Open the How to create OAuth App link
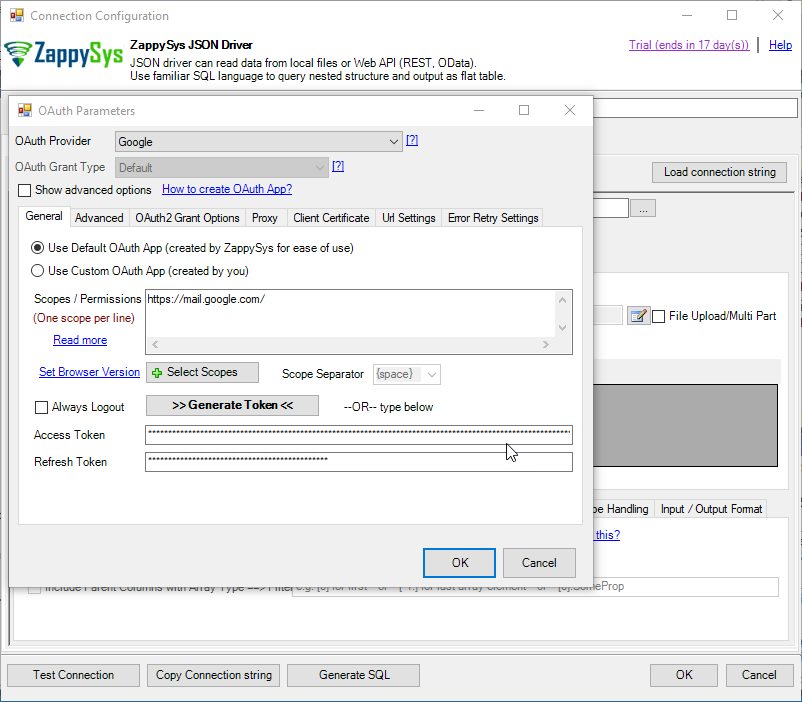 click(227, 189)
